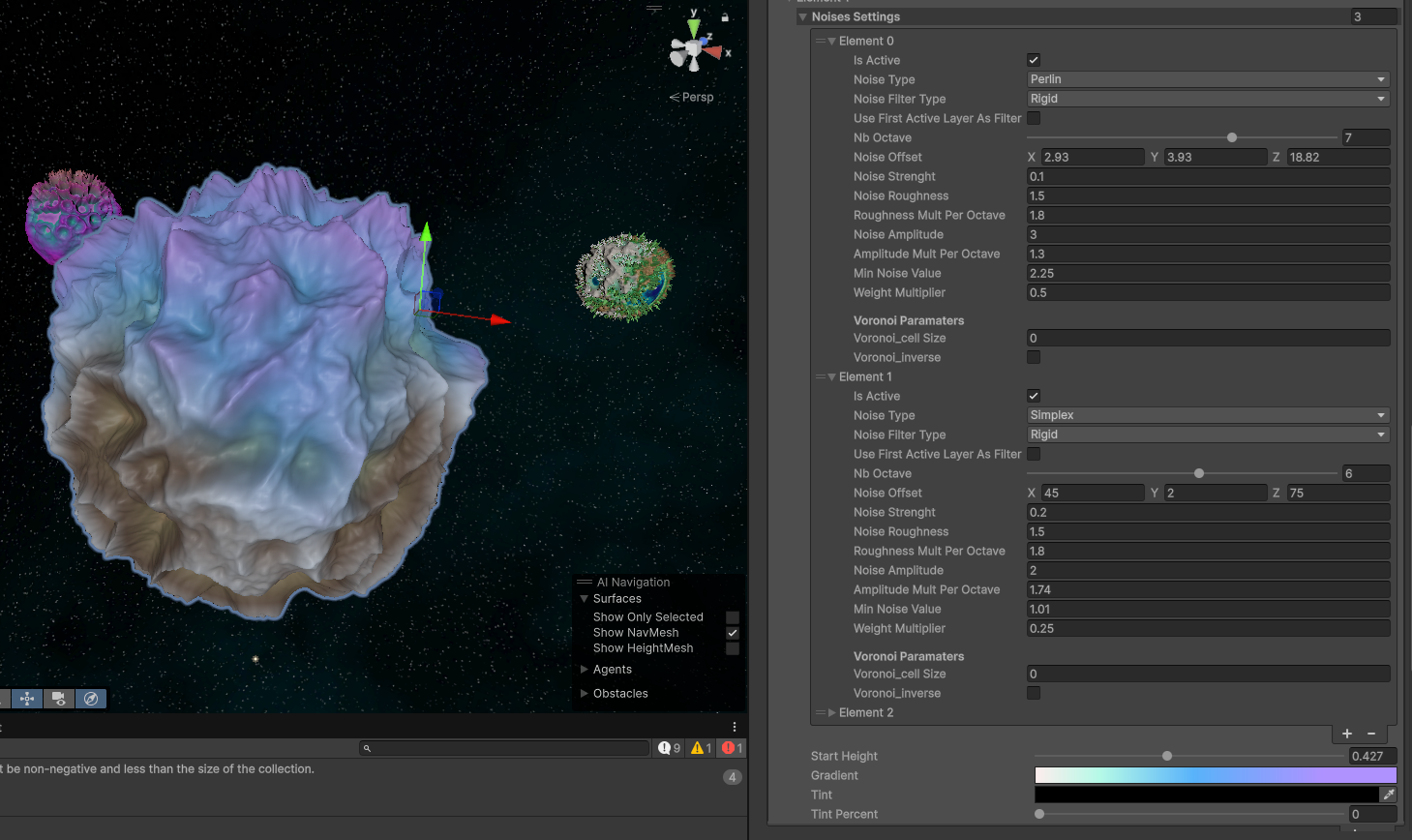1412x840 pixels.
Task: Open the console panel three-dot menu
Action: (735, 727)
